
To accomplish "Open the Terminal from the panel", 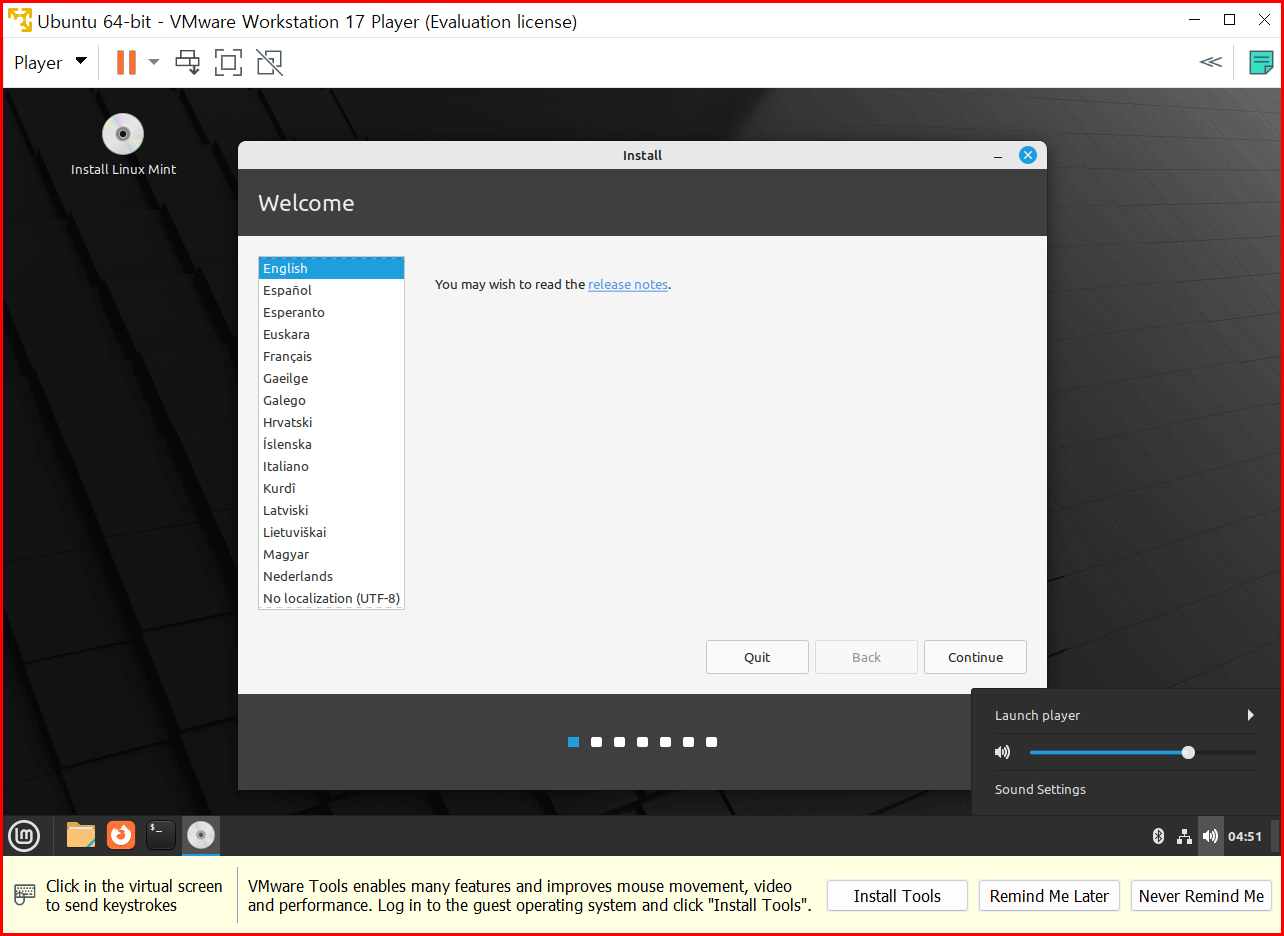I will point(161,834).
